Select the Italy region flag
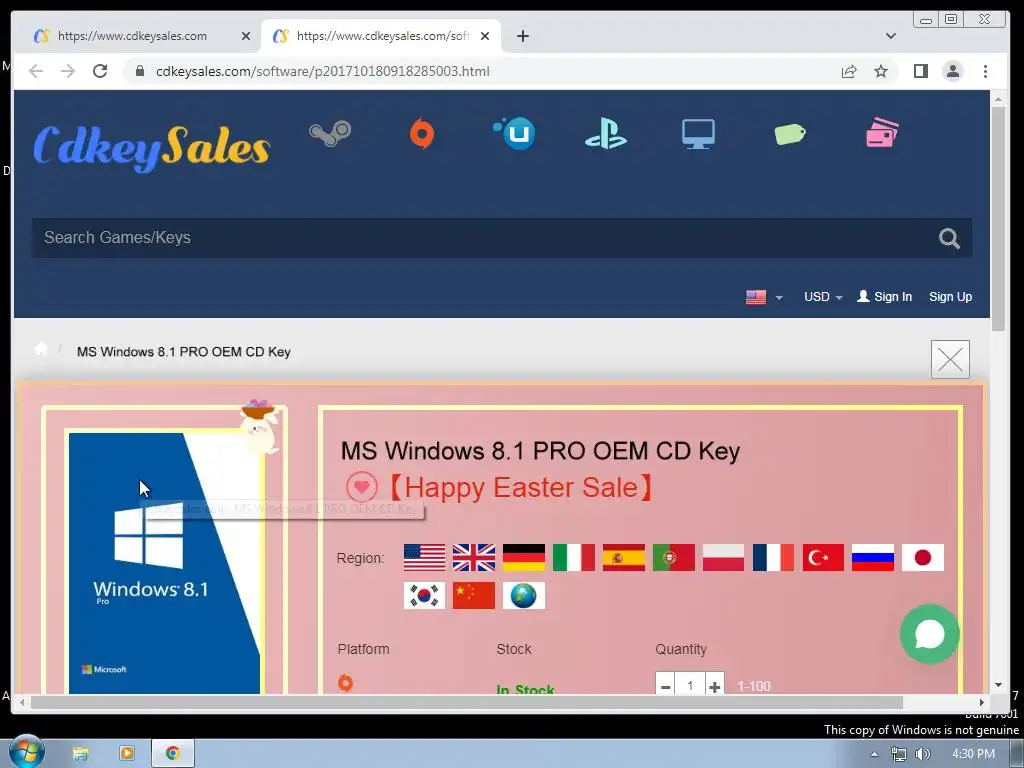1024x768 pixels. pos(574,558)
